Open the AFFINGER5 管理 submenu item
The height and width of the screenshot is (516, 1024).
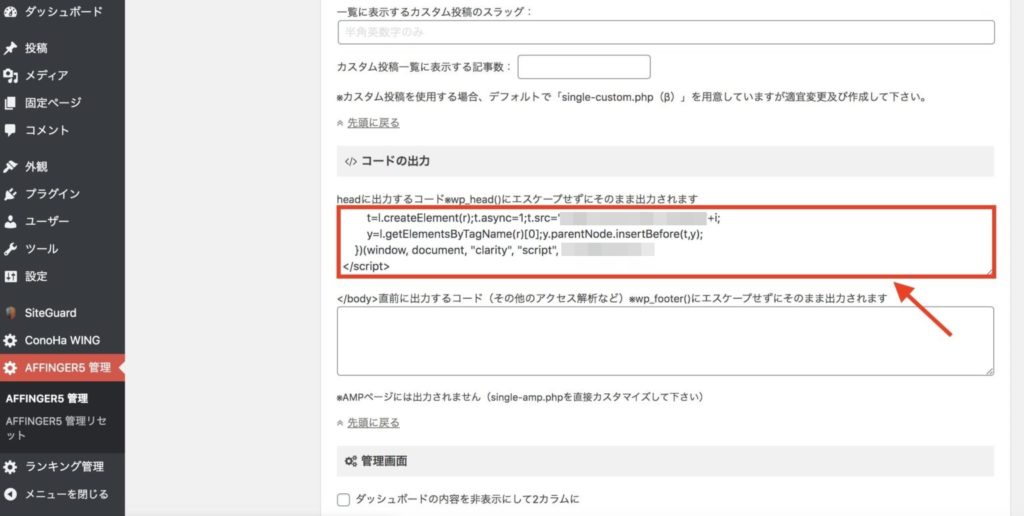pos(46,398)
